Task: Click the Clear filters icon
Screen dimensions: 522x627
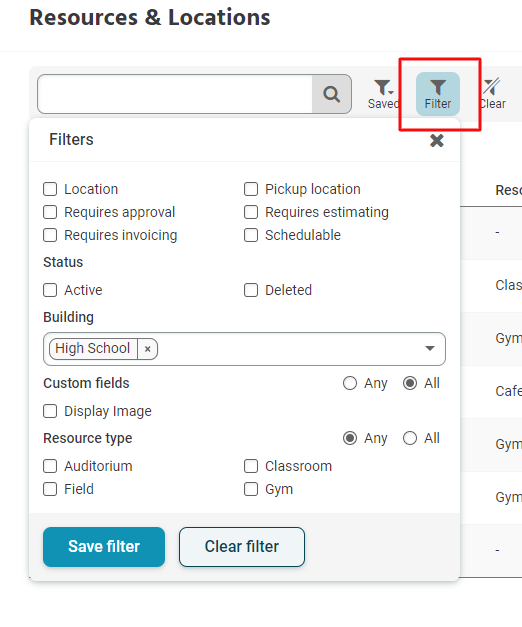Action: 492,94
